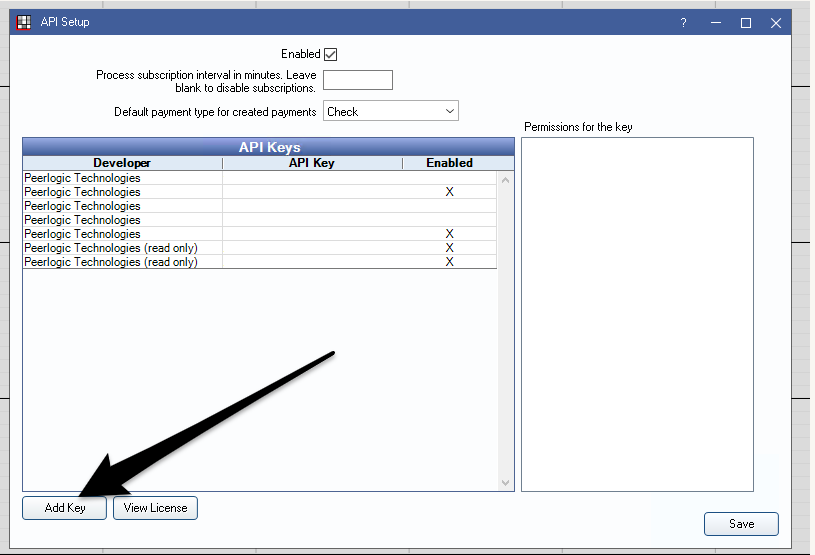The height and width of the screenshot is (555, 815).
Task: Click the API Key column header
Action: (x=312, y=163)
